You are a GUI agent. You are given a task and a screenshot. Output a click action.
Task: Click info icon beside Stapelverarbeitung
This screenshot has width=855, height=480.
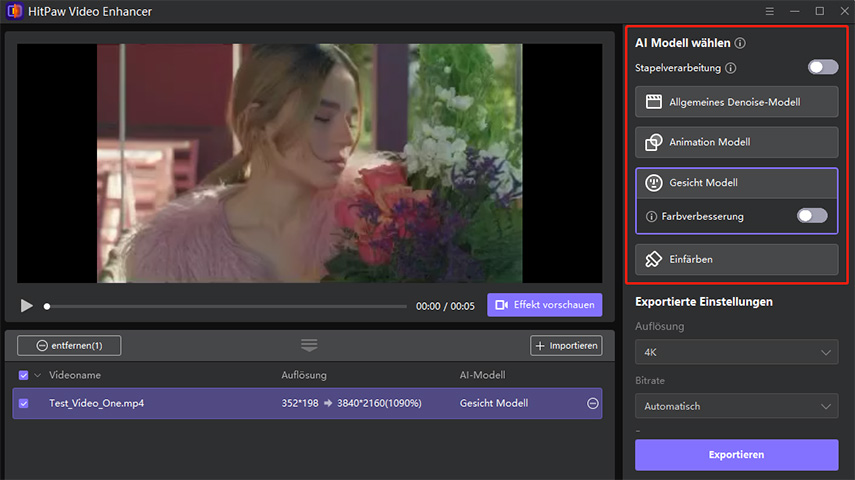pyautogui.click(x=731, y=68)
